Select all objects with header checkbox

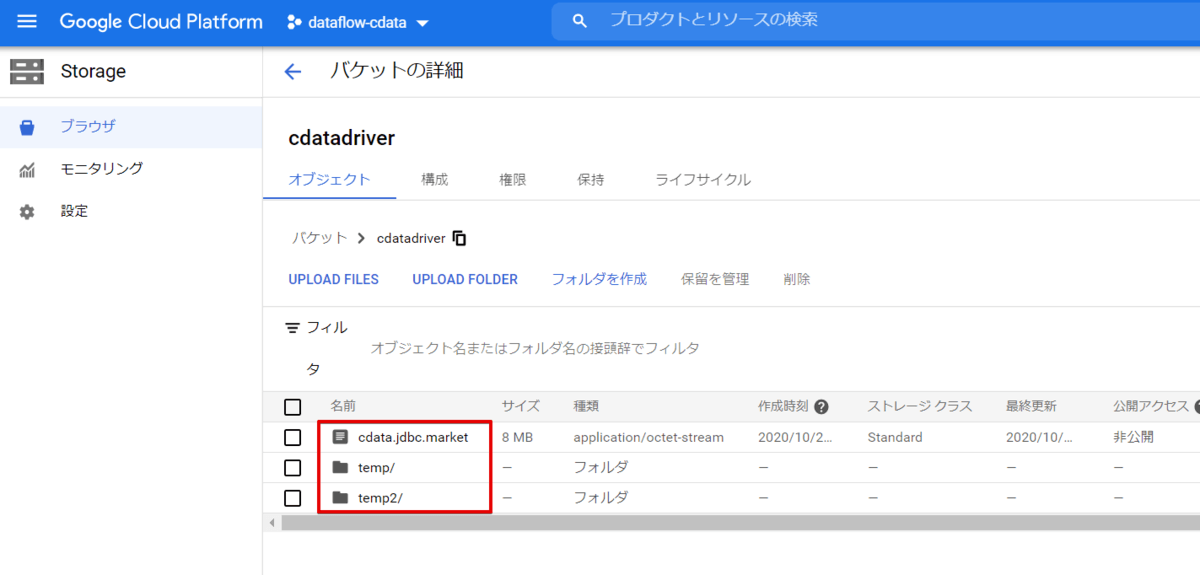point(293,407)
